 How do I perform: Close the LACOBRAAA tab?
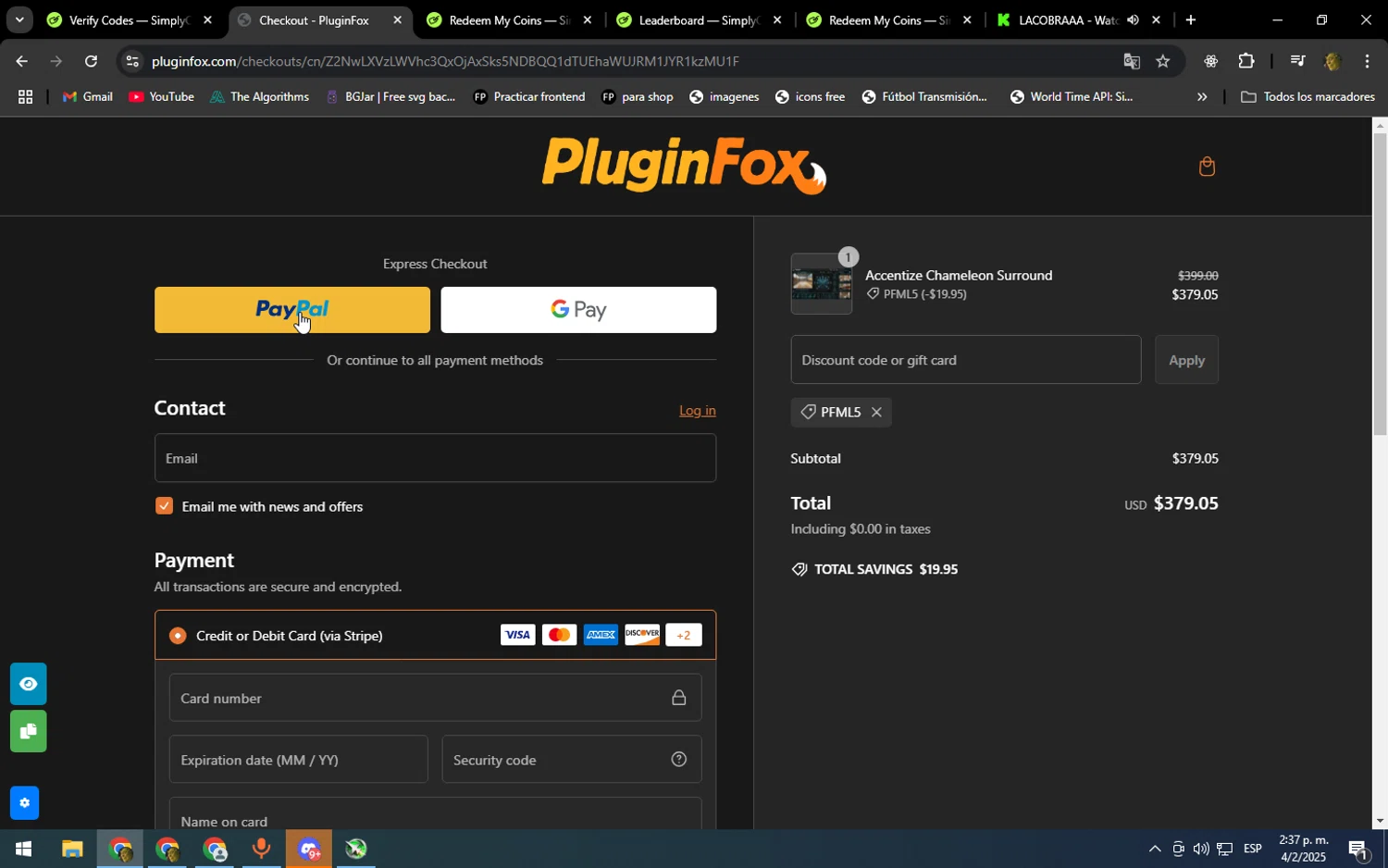[1156, 20]
